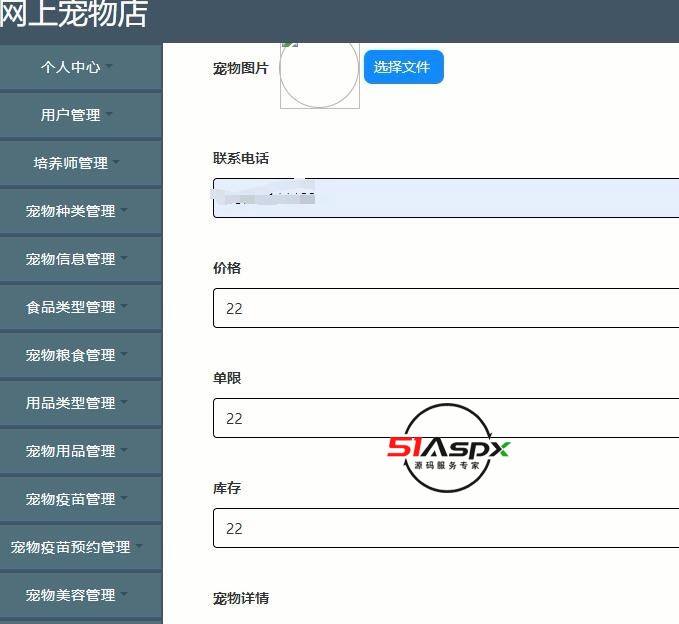The height and width of the screenshot is (624, 679).
Task: Open the 宠物用品管理 menu
Action: coord(81,452)
